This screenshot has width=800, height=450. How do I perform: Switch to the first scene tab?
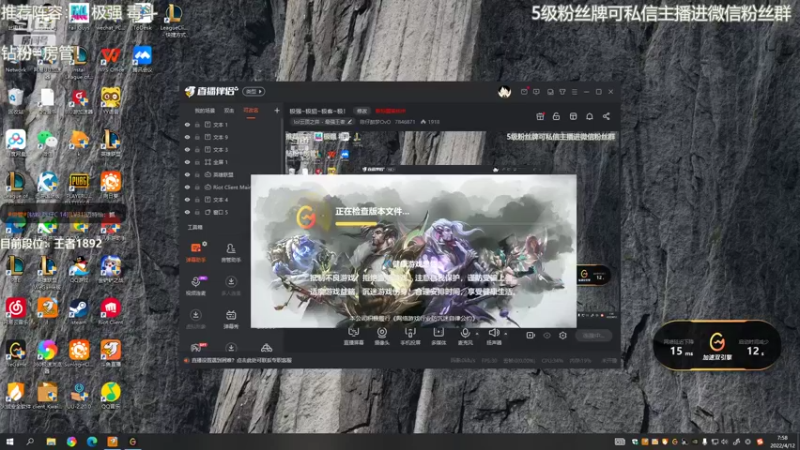click(x=205, y=111)
